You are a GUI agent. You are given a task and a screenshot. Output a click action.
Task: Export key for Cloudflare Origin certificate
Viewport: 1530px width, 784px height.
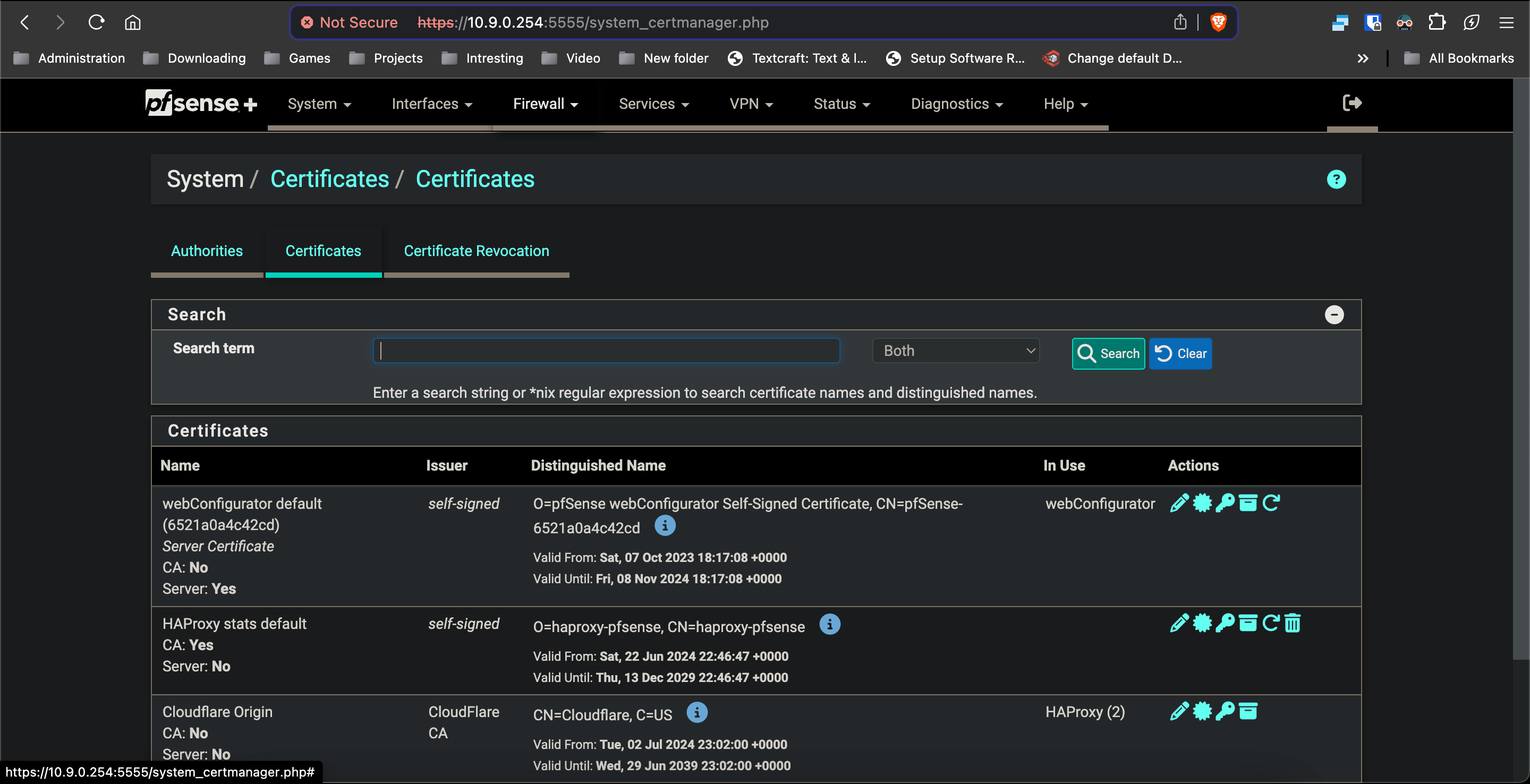1225,711
